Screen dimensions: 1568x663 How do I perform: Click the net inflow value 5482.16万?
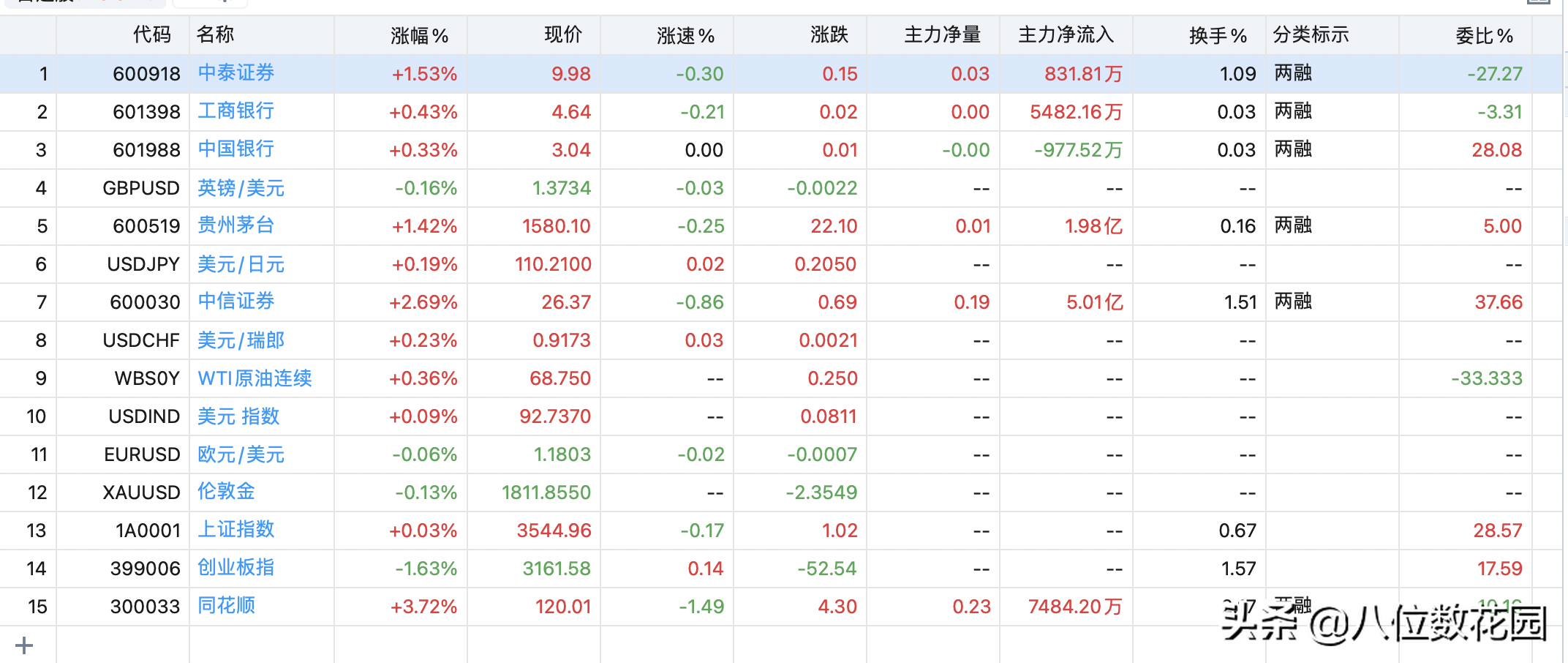click(1076, 112)
